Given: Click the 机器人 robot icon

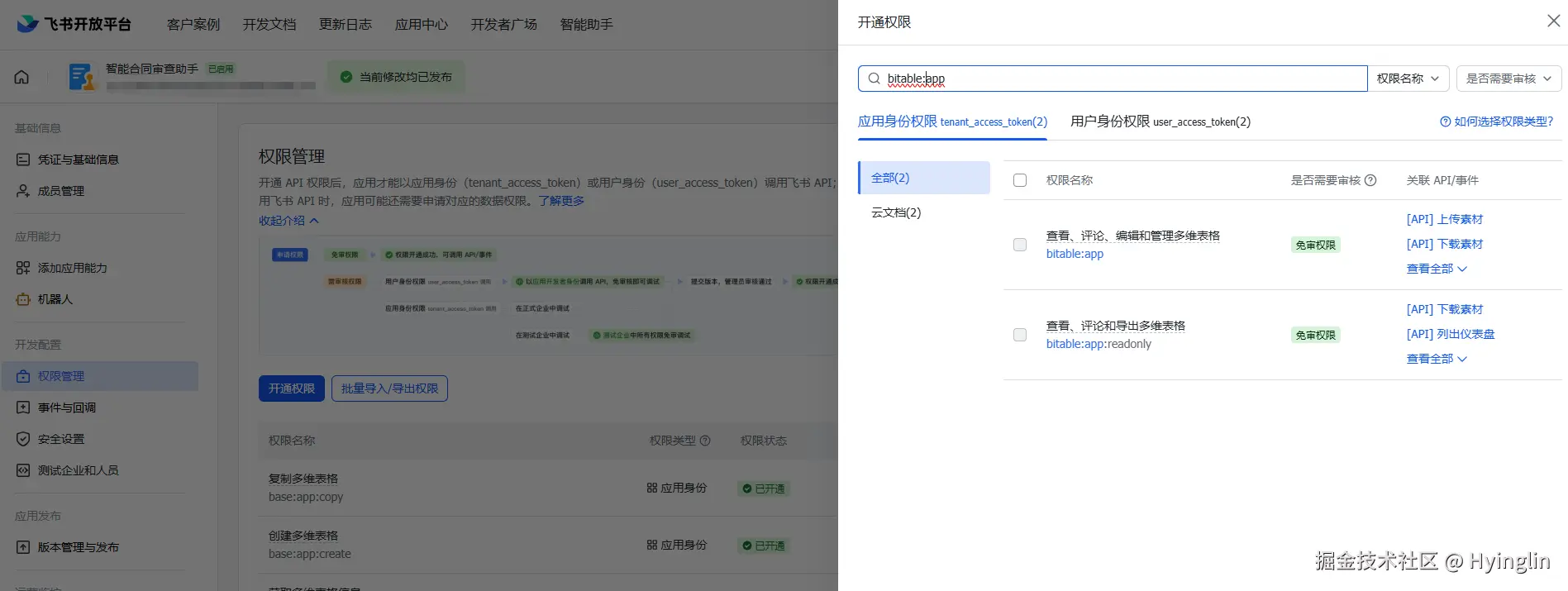Looking at the screenshot, I should 23,299.
